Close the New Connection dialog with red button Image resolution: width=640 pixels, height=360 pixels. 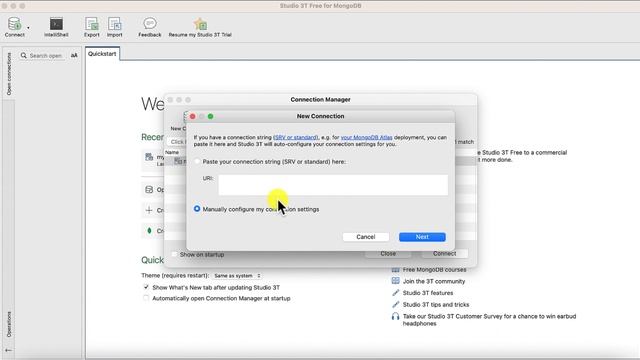[x=193, y=116]
